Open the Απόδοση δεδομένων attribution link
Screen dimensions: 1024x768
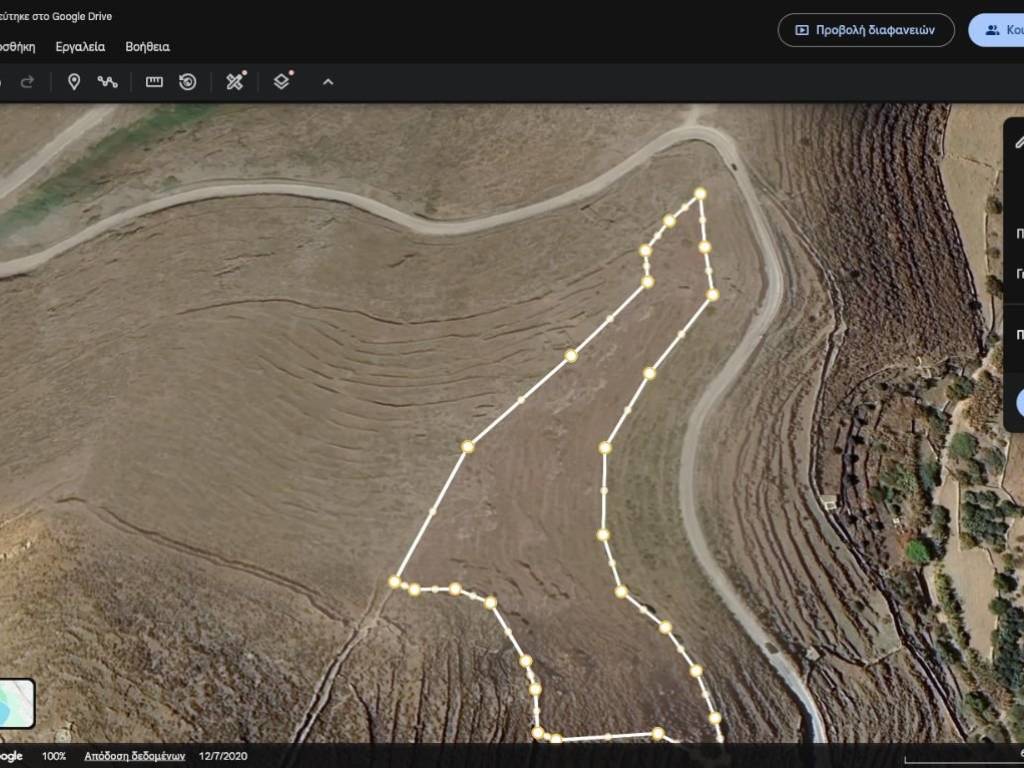coord(134,756)
